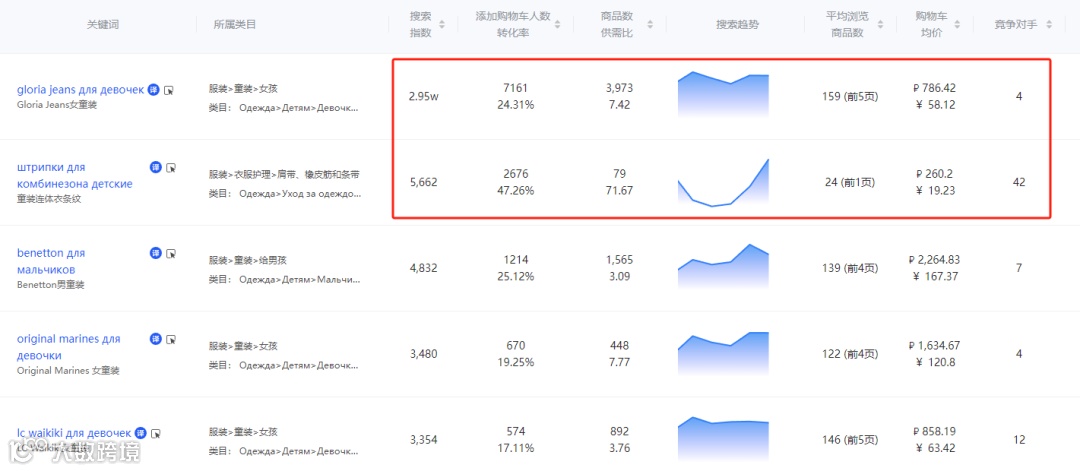Click conversion rate 24.31%
Image resolution: width=1080 pixels, height=471 pixels.
click(515, 105)
